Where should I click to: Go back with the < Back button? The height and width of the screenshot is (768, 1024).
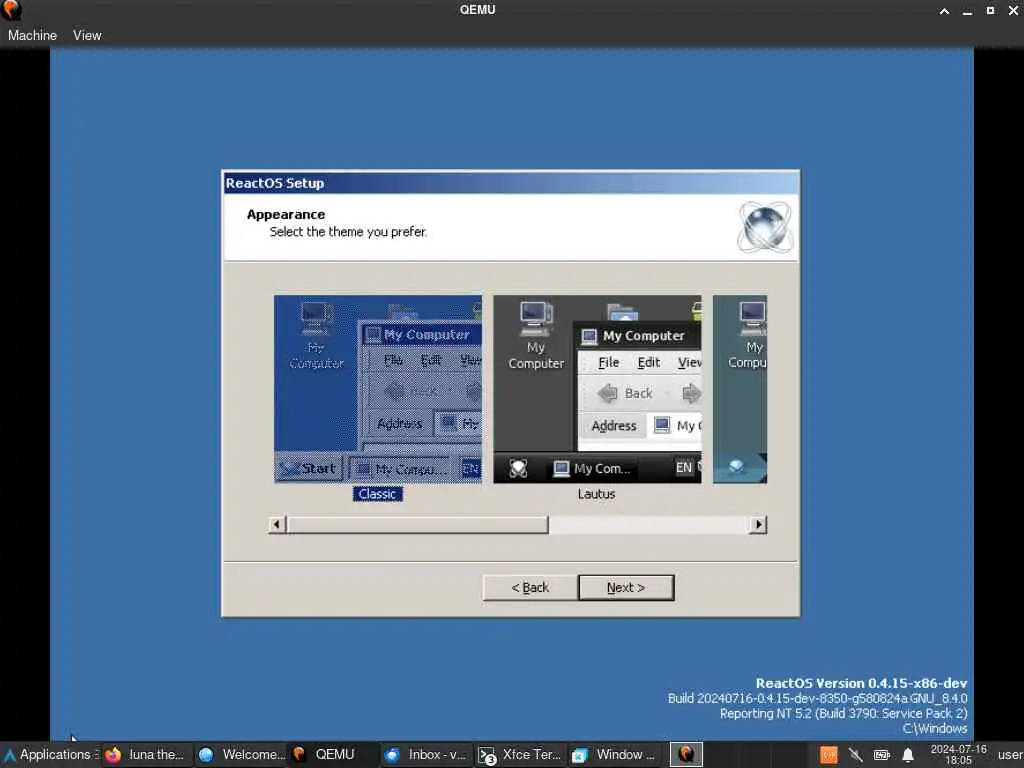(530, 587)
